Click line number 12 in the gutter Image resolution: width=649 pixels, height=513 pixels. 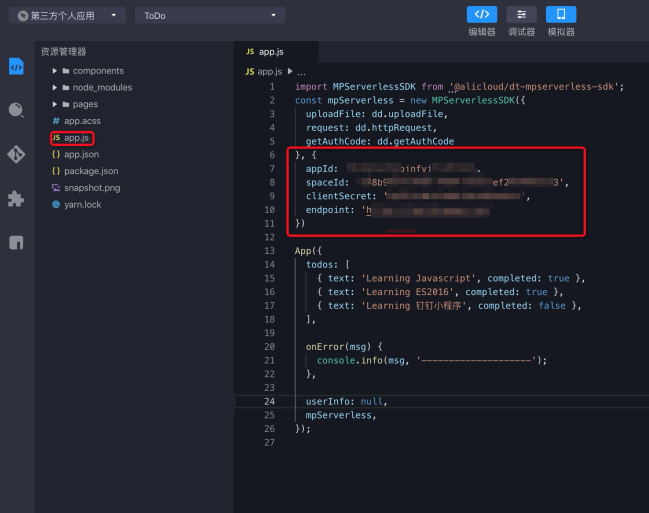(x=269, y=237)
